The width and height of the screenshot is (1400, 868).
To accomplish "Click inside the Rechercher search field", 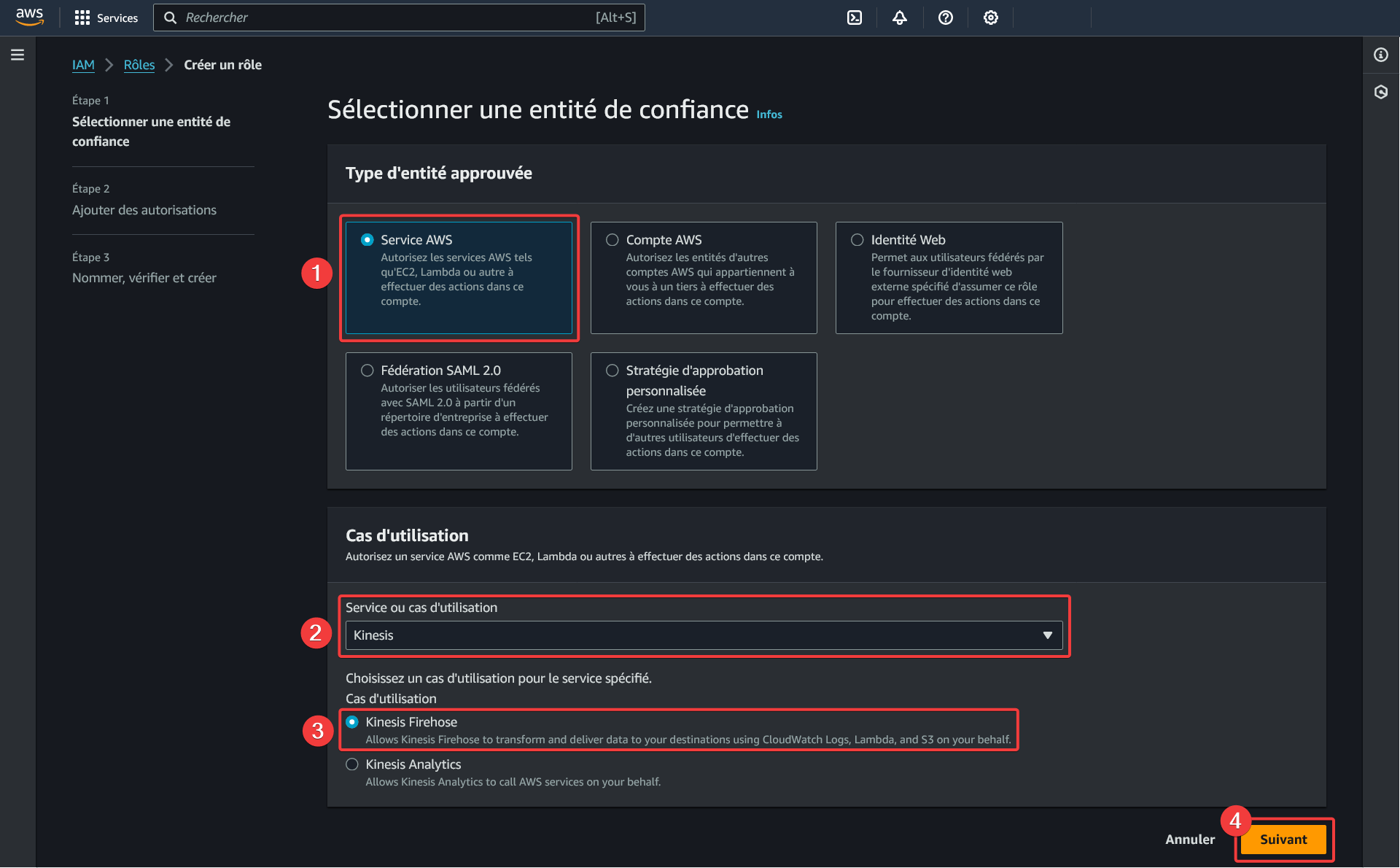I will pyautogui.click(x=399, y=18).
